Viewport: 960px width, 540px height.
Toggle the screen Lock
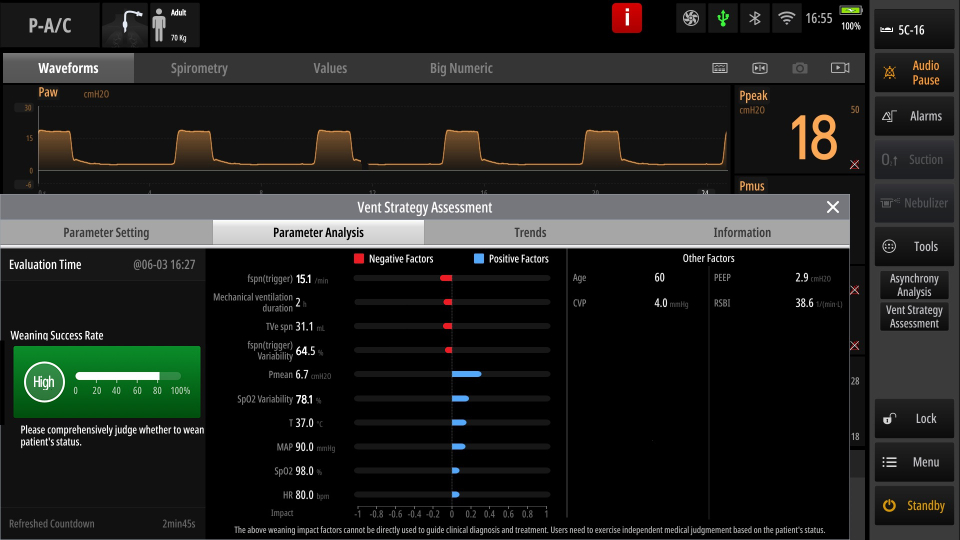[914, 418]
